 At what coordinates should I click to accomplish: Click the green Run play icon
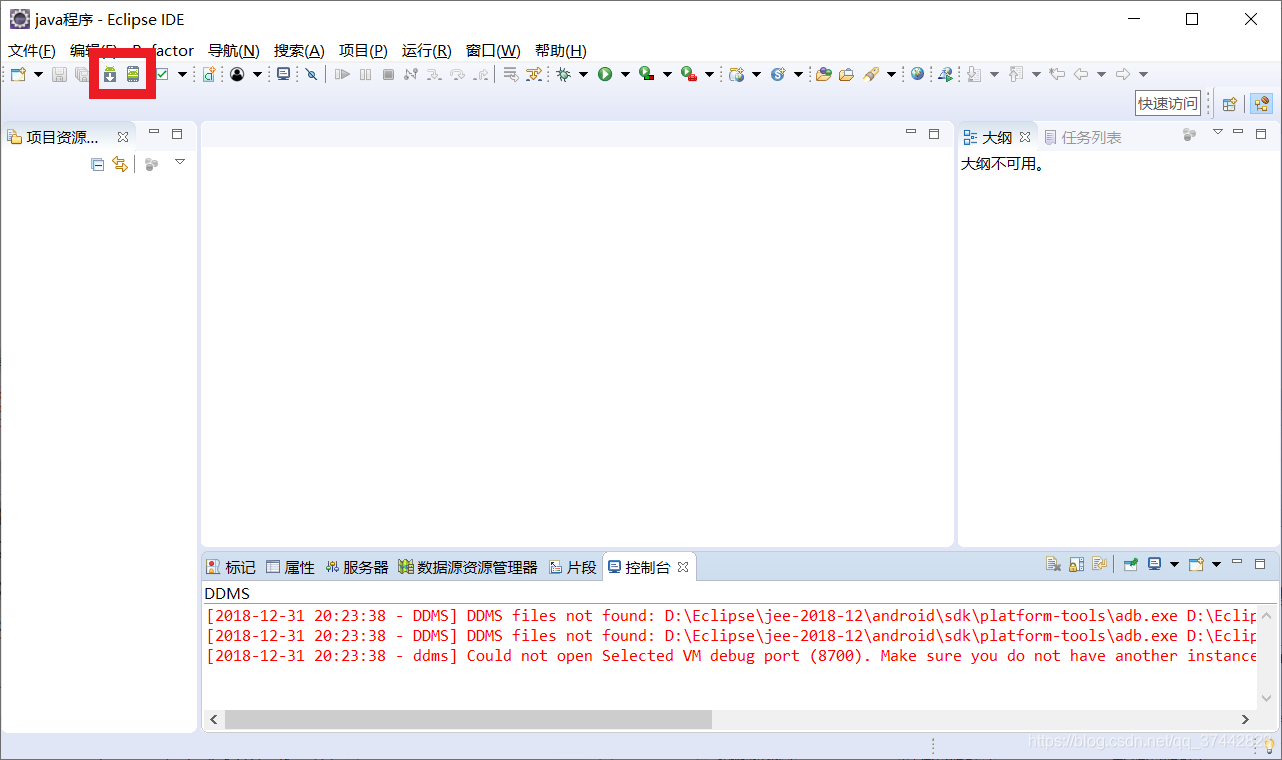coord(605,74)
